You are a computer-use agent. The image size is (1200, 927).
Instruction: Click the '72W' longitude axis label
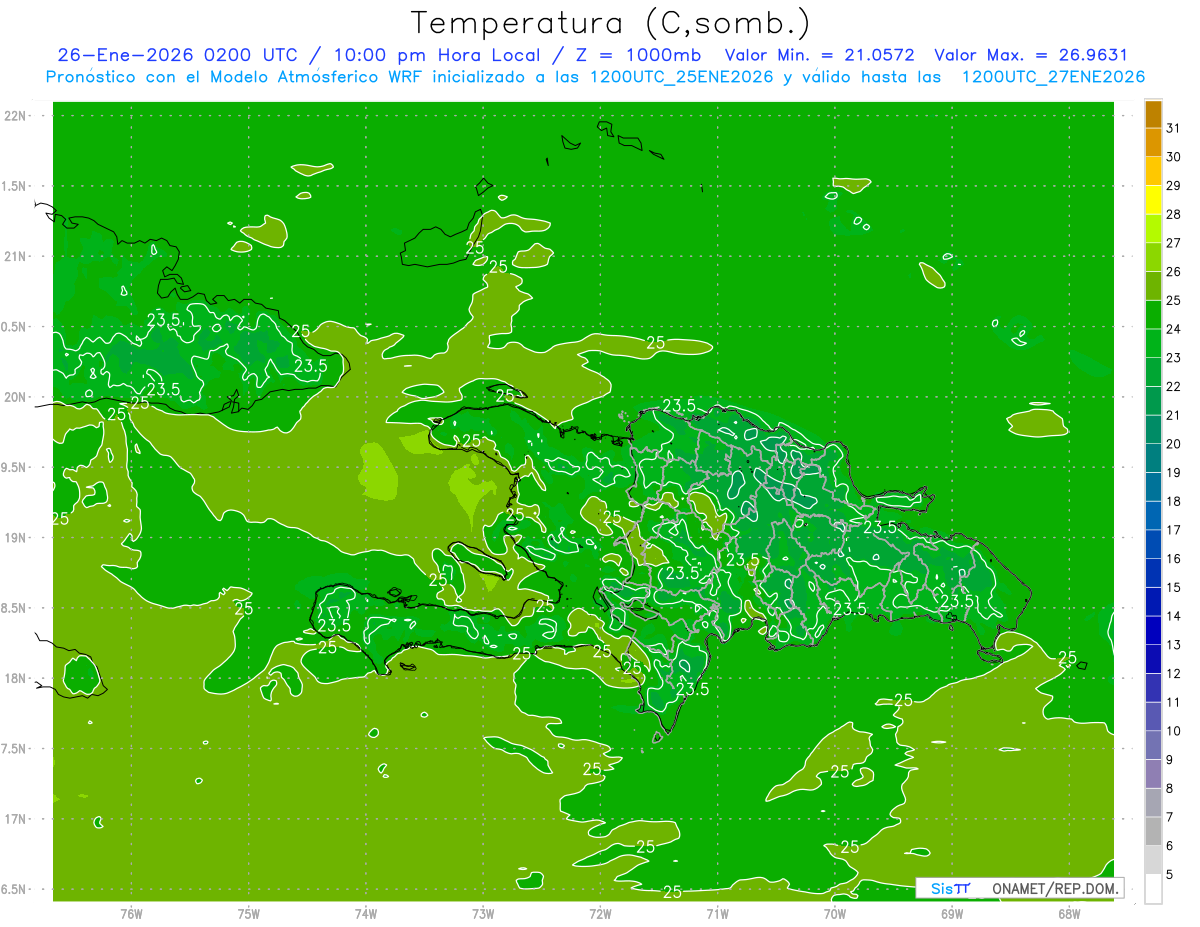(600, 913)
